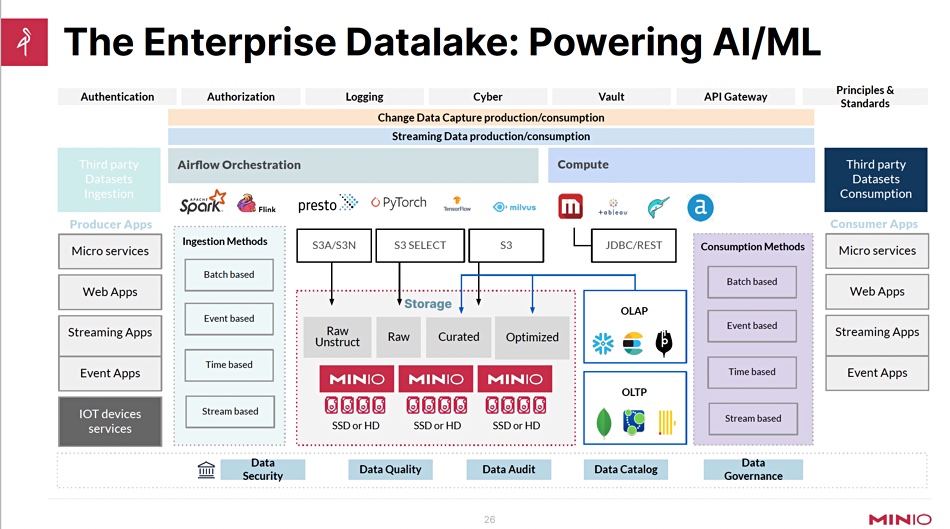Click the Authorization header box
The height and width of the screenshot is (529, 950).
coord(241,96)
